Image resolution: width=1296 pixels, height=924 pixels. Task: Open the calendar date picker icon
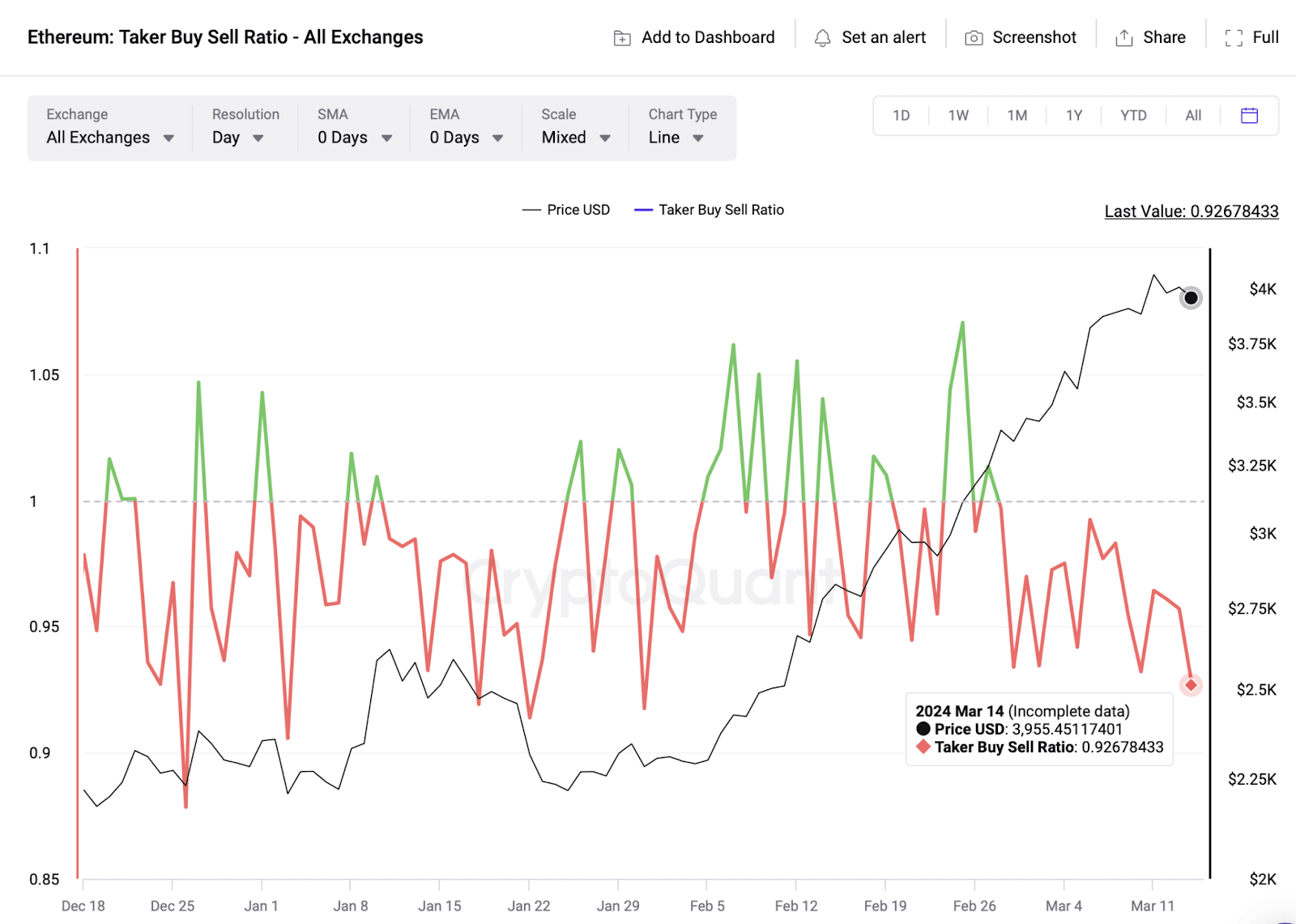click(1249, 115)
